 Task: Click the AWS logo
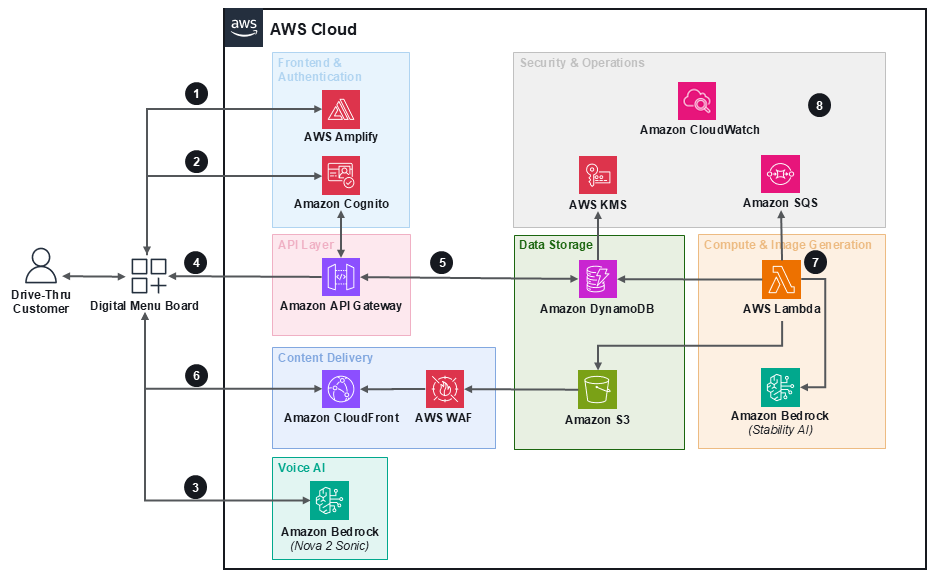click(244, 28)
